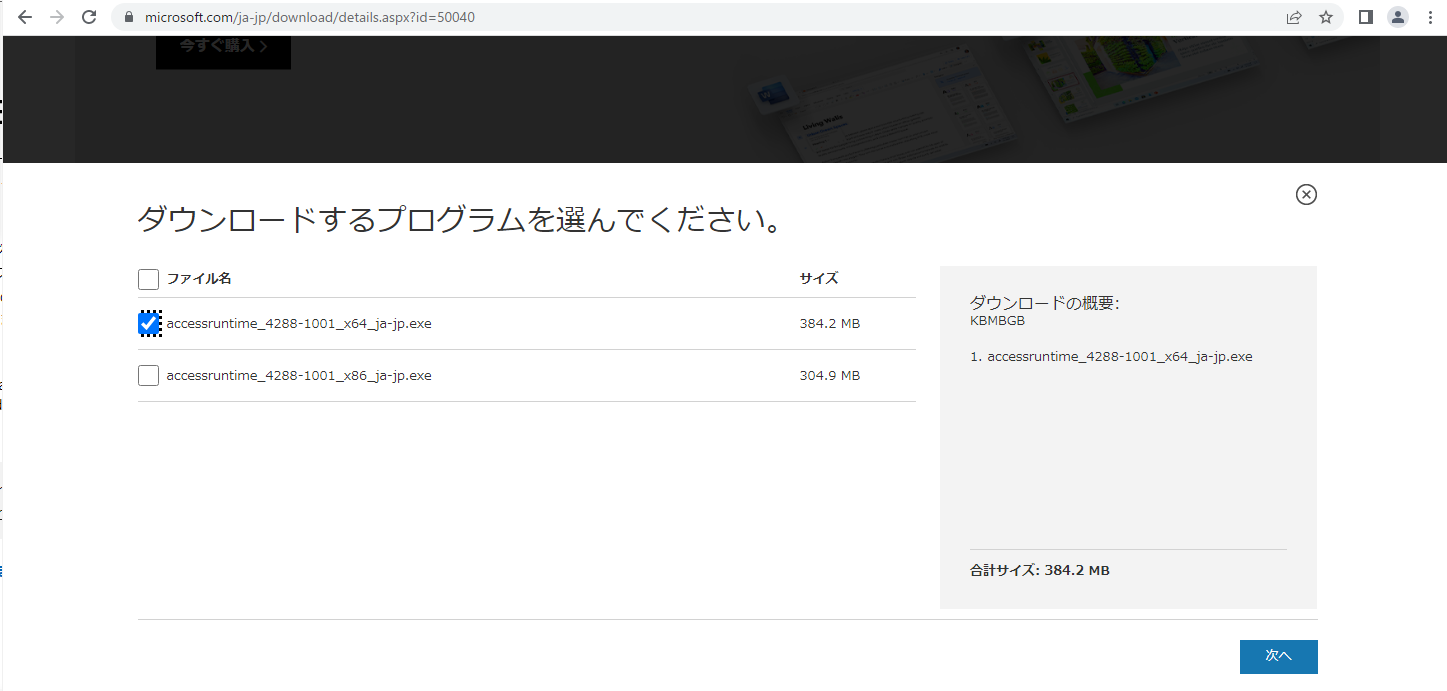Open the share page icon in address bar
Viewport: 1447px width, 691px height.
1294,17
